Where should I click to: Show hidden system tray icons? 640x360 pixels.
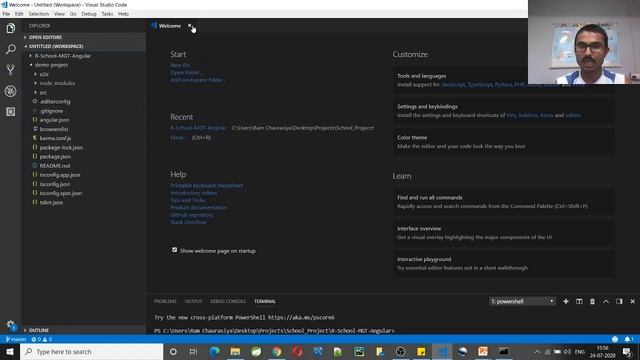(x=537, y=351)
